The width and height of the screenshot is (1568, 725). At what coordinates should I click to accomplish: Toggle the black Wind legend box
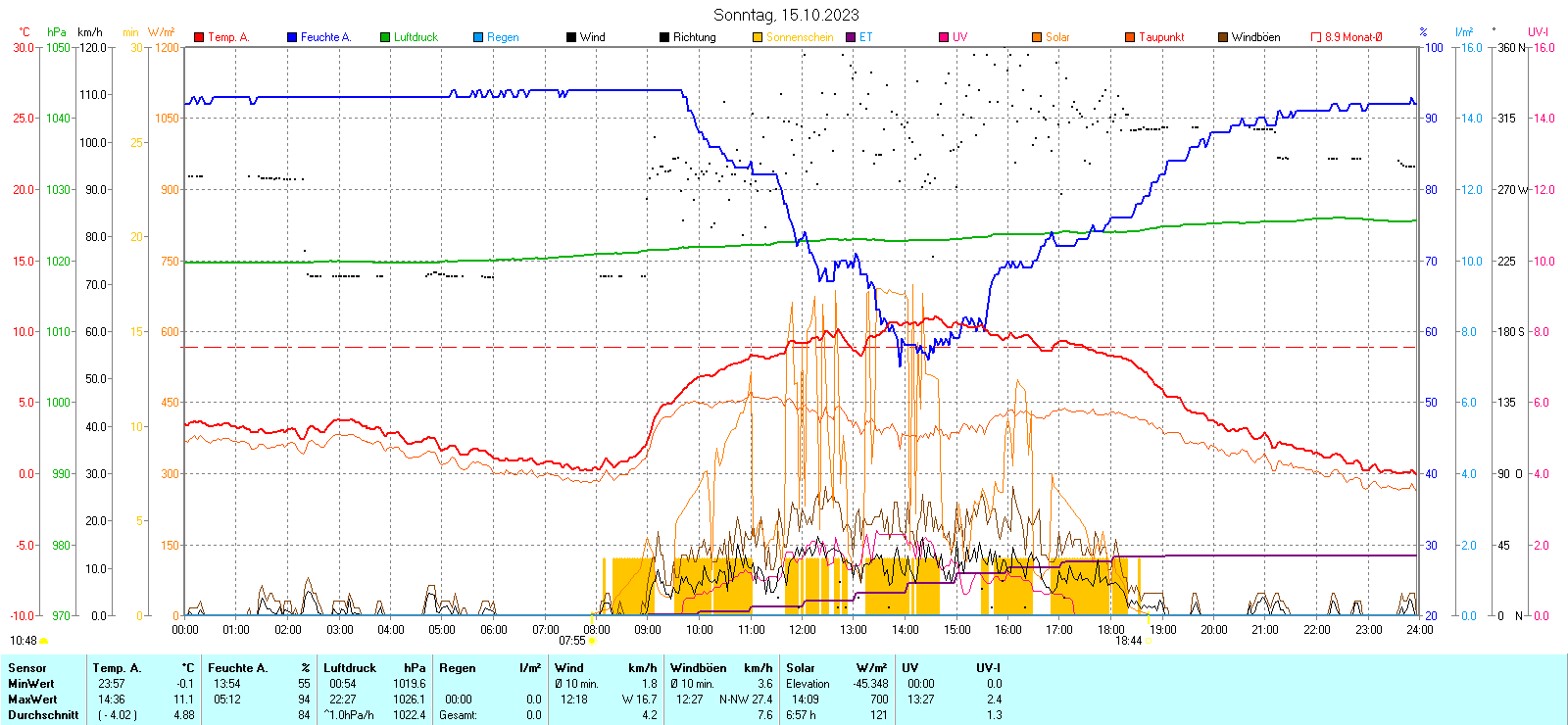(x=571, y=37)
